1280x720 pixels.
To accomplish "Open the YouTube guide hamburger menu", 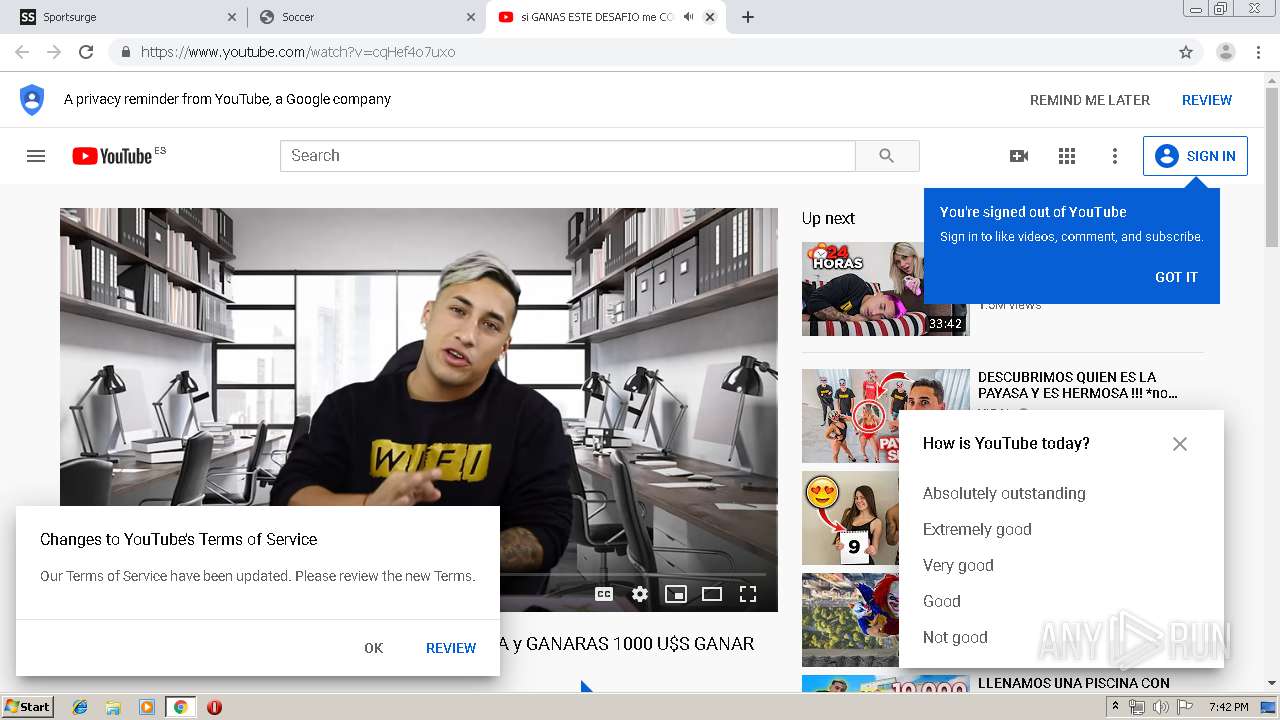I will pyautogui.click(x=36, y=156).
